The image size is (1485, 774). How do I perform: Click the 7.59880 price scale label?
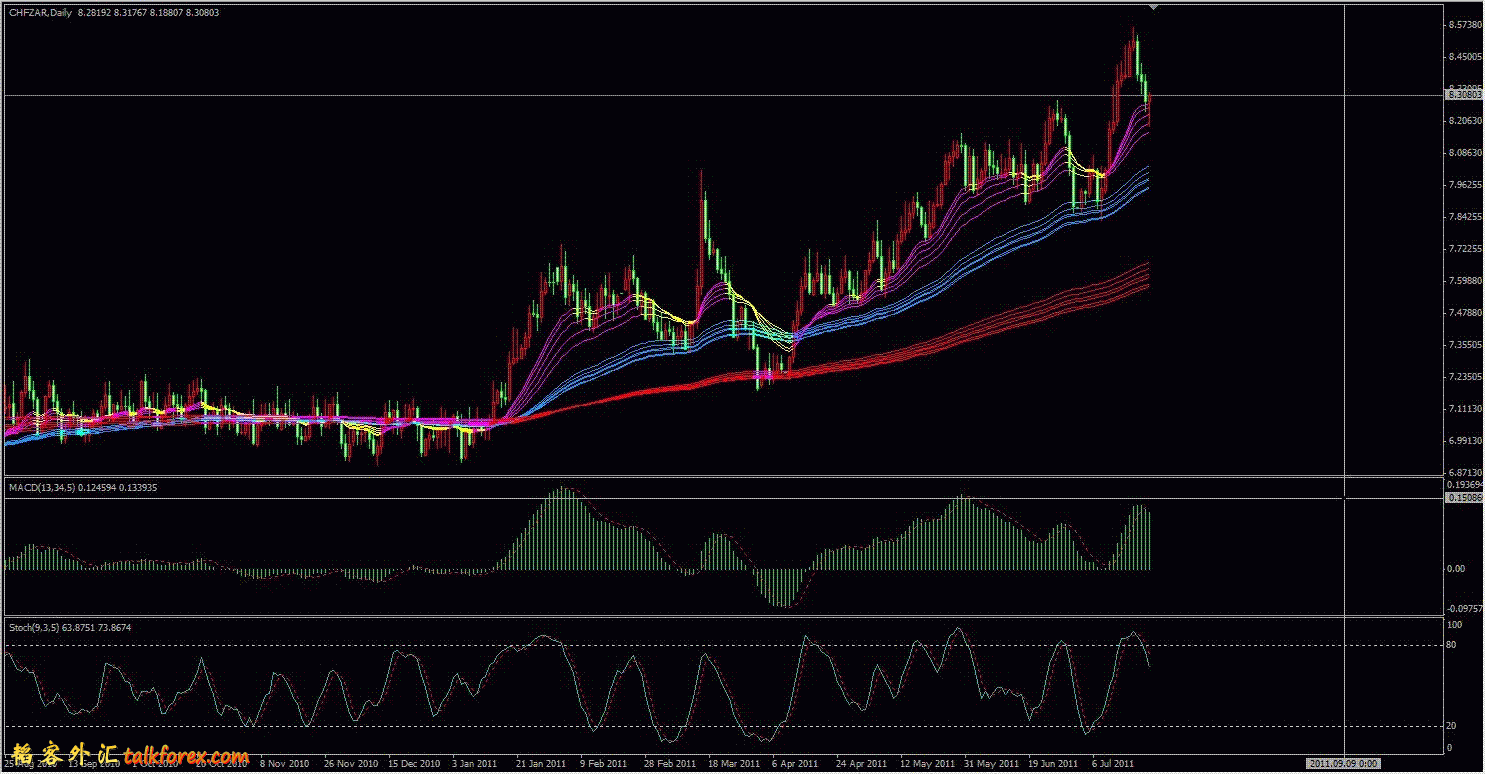[1464, 281]
